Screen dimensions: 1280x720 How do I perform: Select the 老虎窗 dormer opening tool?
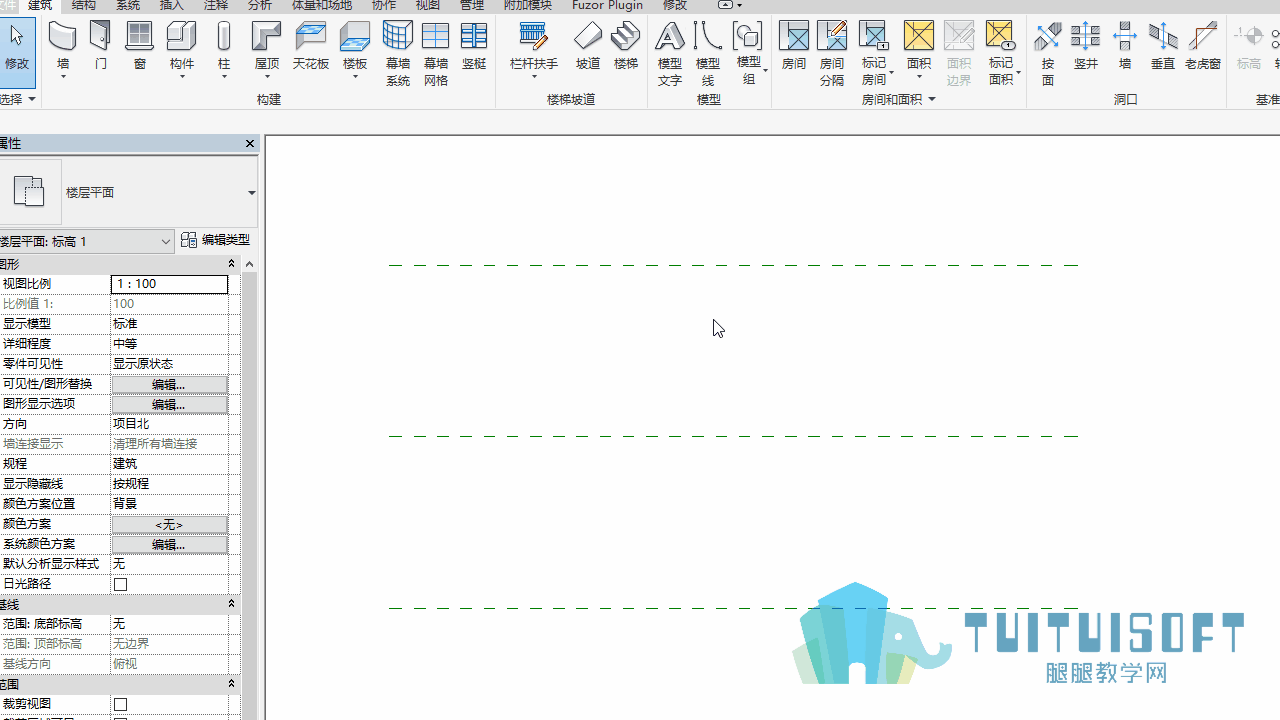click(1203, 46)
